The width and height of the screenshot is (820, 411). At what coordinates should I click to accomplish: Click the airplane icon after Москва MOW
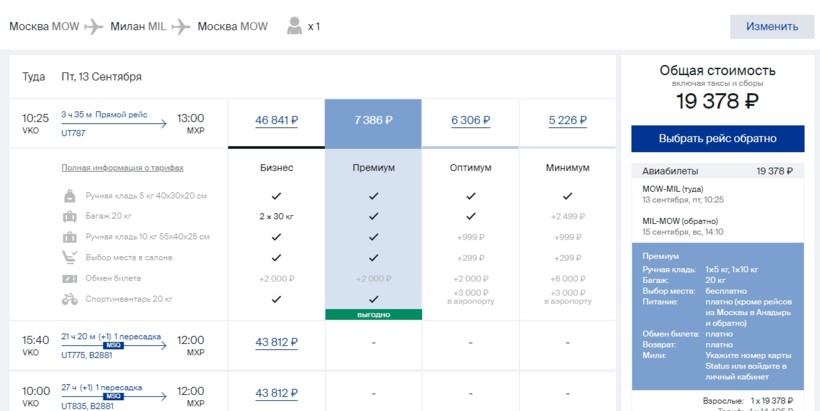94,26
